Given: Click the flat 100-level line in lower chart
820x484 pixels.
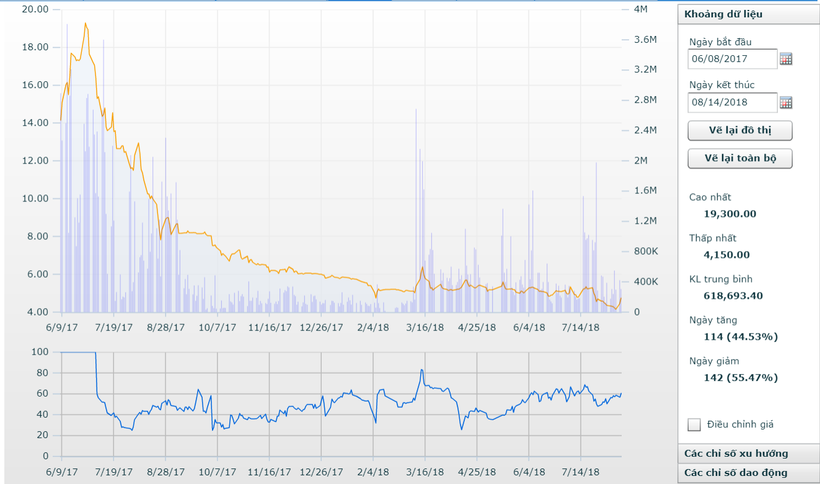Looking at the screenshot, I should click(78, 352).
